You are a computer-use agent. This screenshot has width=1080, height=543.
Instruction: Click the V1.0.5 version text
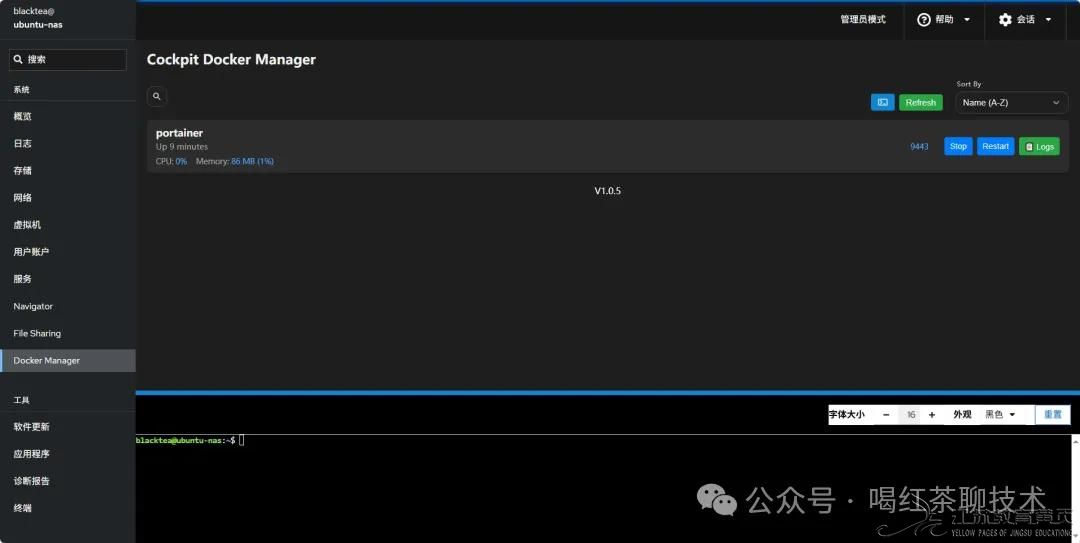608,191
